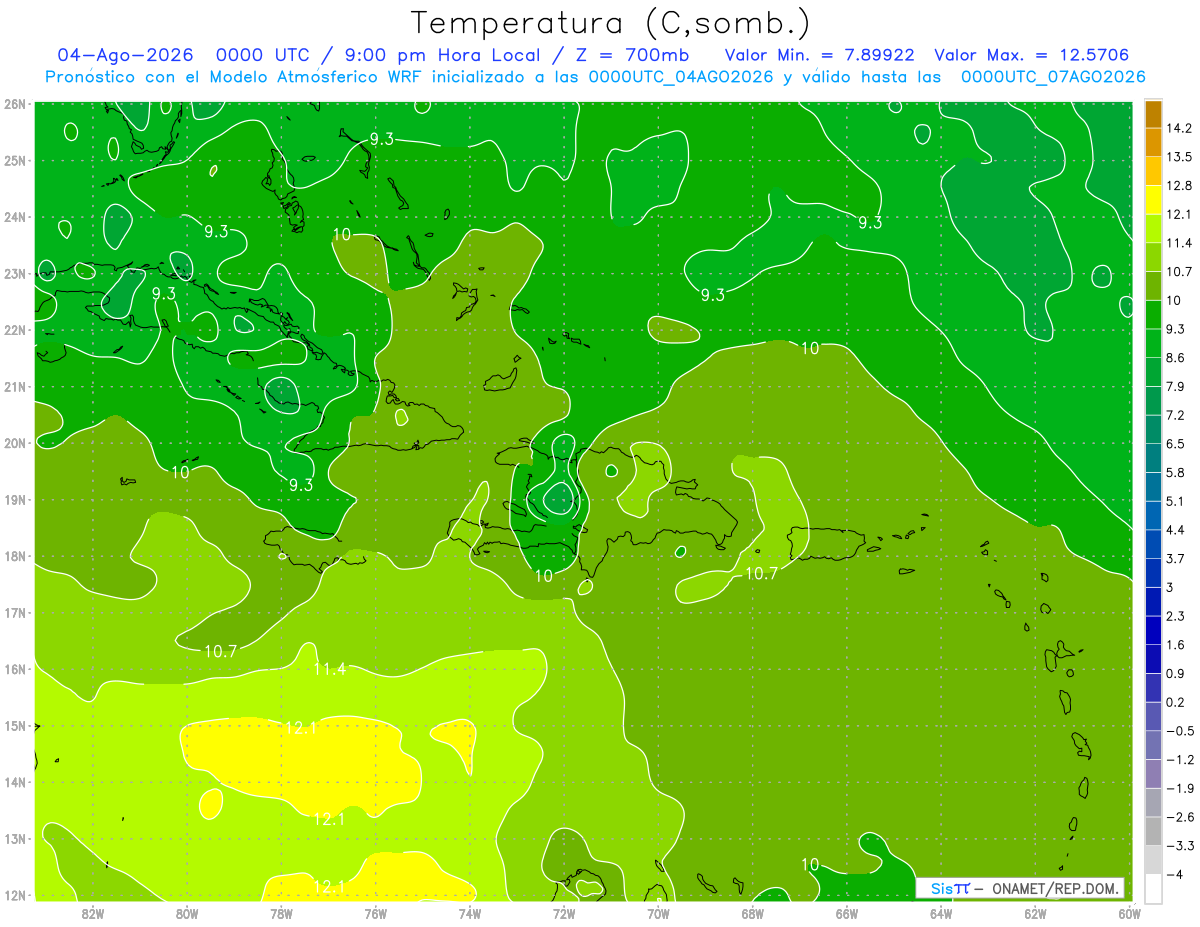Click the colorbar swatch between 10 and 10.7
The width and height of the screenshot is (1200, 927).
[1153, 286]
